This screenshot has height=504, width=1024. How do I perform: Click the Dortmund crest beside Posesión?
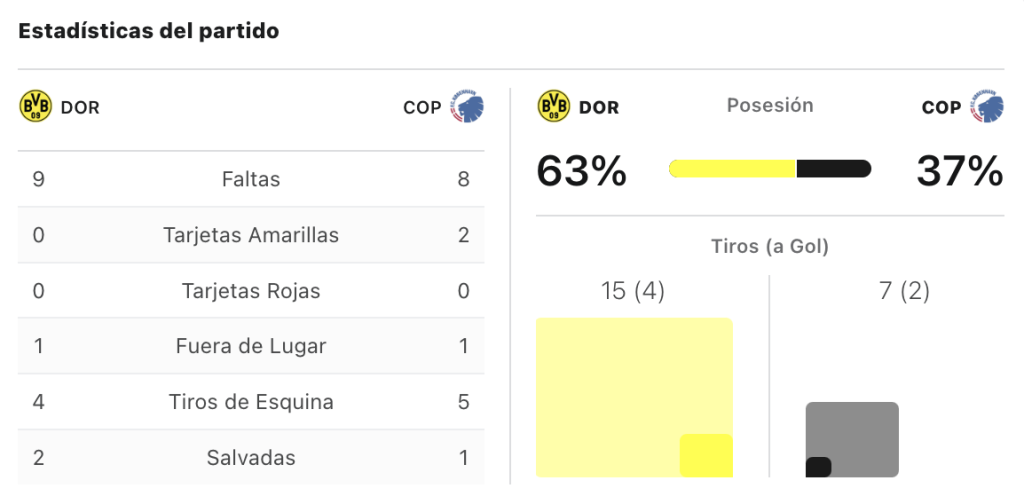coord(554,106)
